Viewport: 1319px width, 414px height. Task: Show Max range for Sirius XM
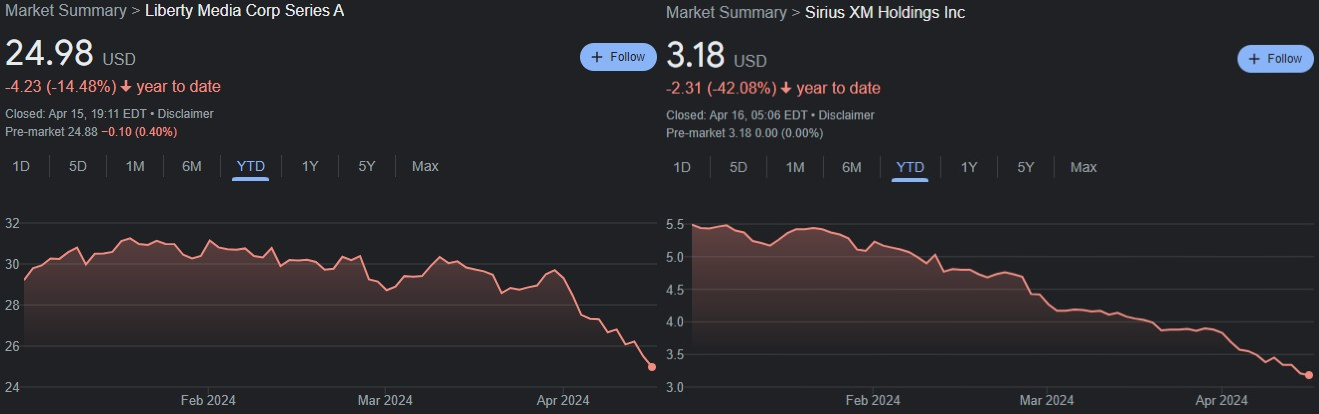pyautogui.click(x=1083, y=167)
